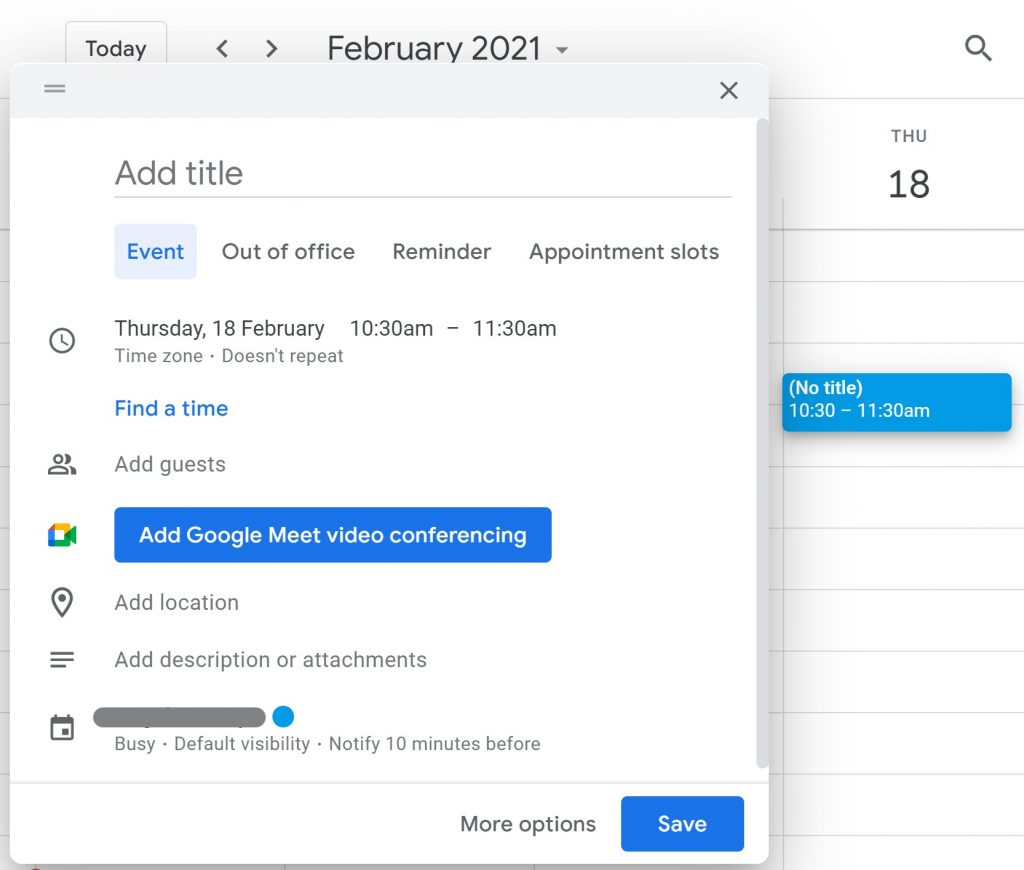Image resolution: width=1024 pixels, height=870 pixels.
Task: Choose the Appointment slots tab
Action: 623,251
